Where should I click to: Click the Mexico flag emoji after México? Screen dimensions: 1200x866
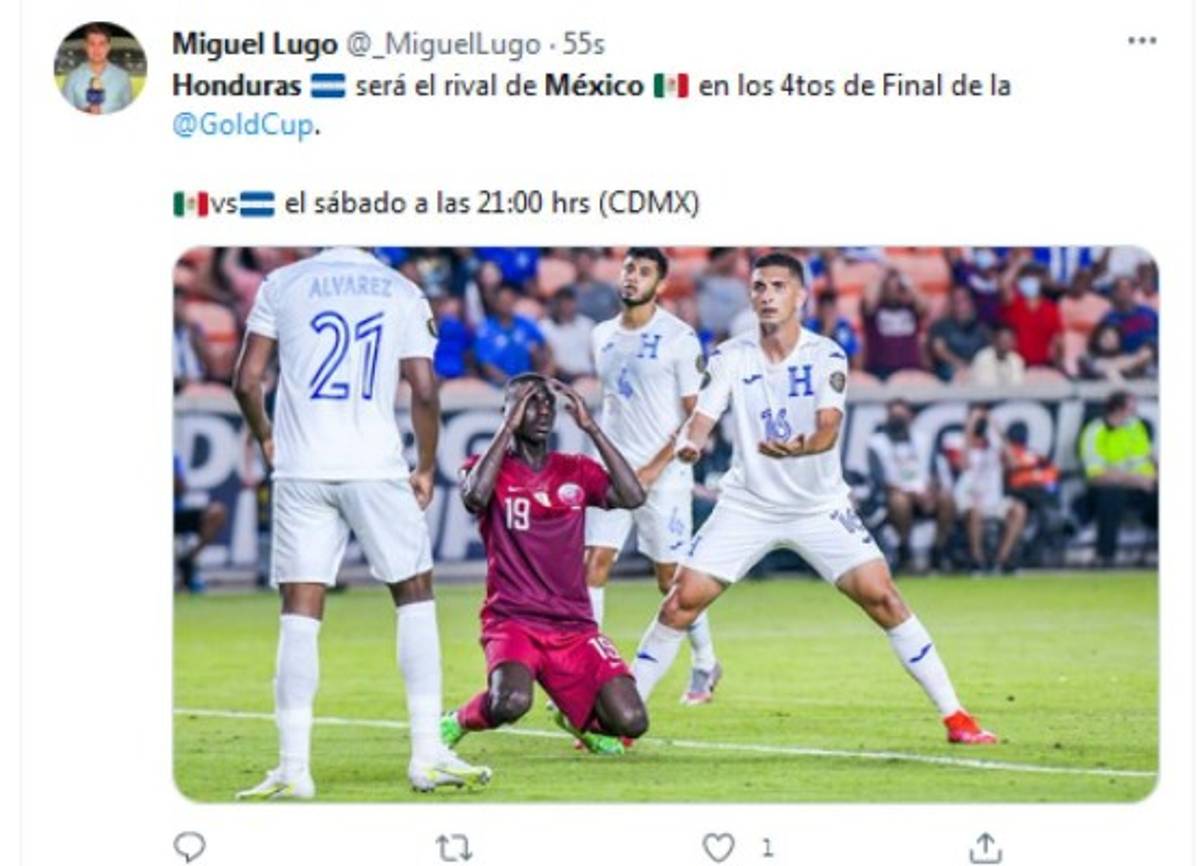671,86
